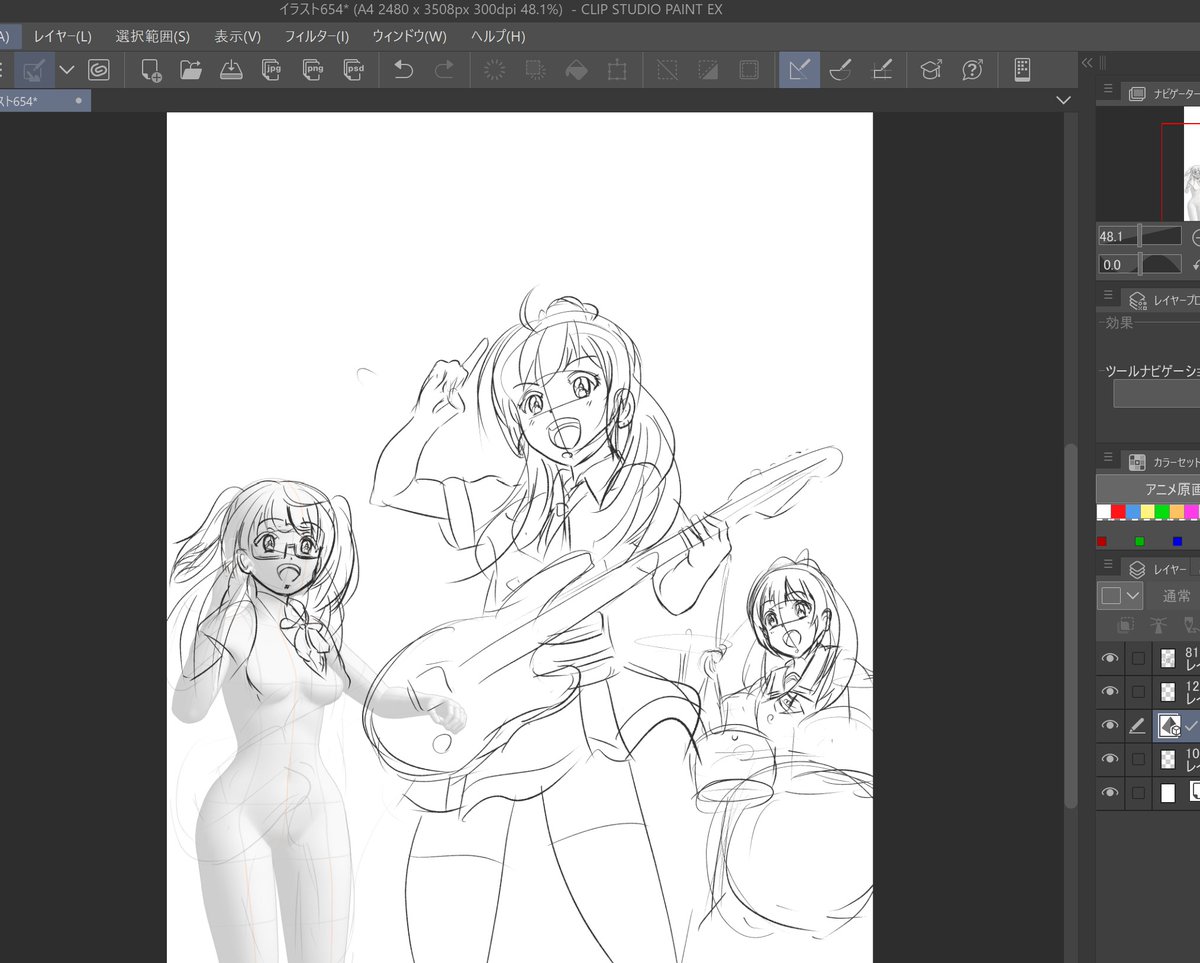The image size is (1200, 963).
Task: Collapse the right palette dock arrows
Action: pos(1087,62)
